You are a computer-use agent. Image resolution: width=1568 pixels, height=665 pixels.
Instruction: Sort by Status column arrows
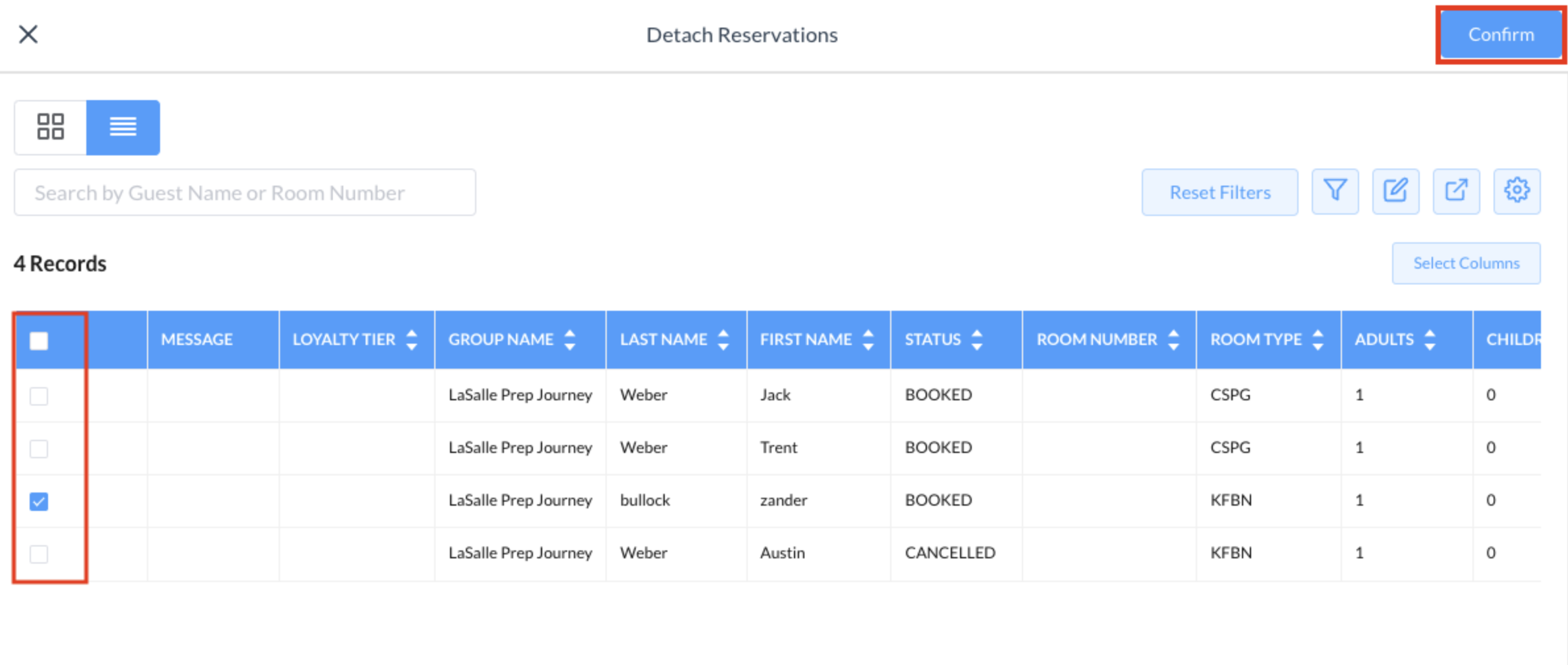[x=977, y=340]
